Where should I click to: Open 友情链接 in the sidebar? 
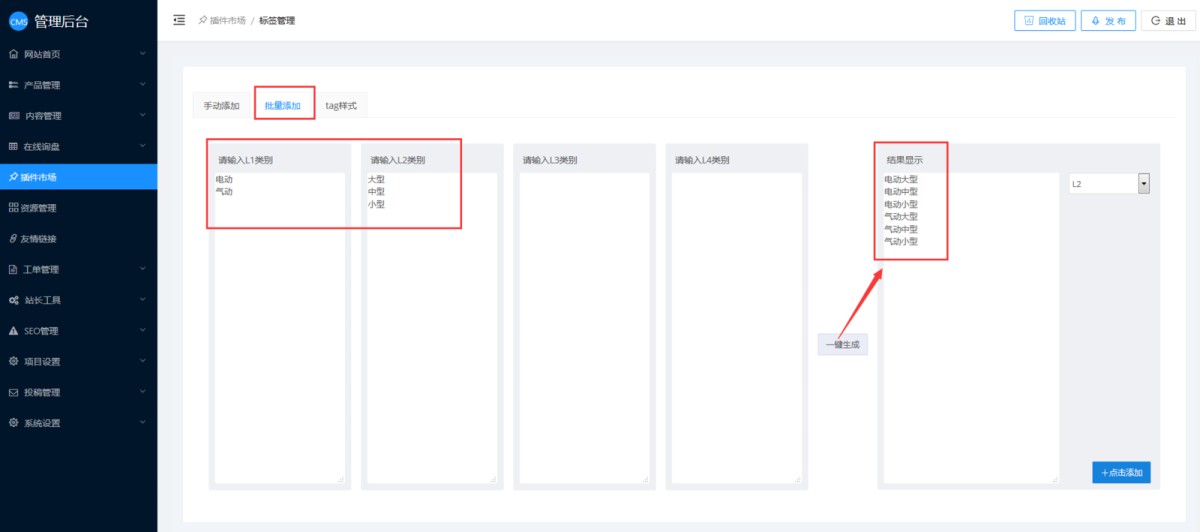point(78,239)
